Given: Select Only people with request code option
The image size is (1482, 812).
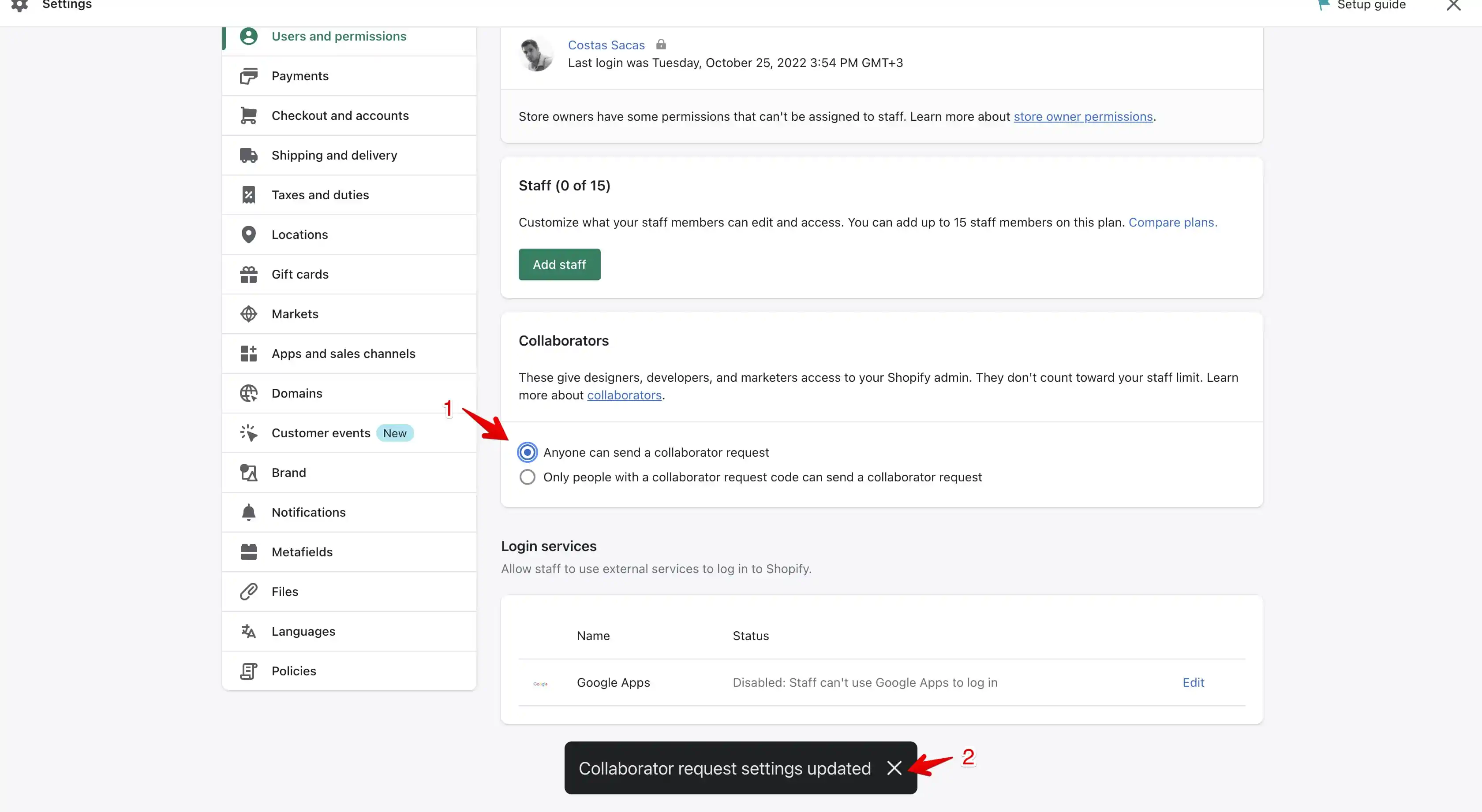Looking at the screenshot, I should tap(527, 477).
